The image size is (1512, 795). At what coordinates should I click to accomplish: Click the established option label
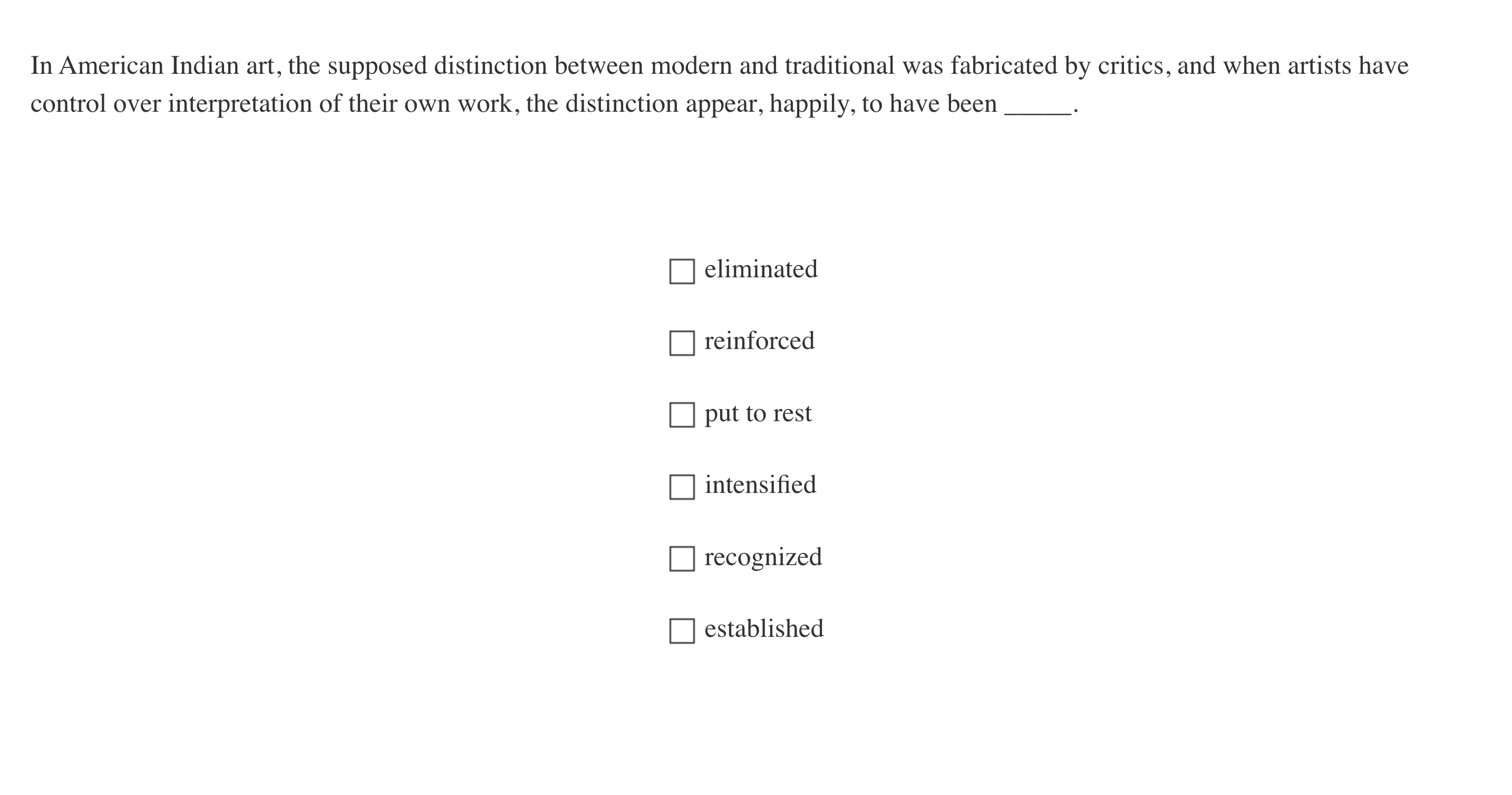pyautogui.click(x=763, y=629)
